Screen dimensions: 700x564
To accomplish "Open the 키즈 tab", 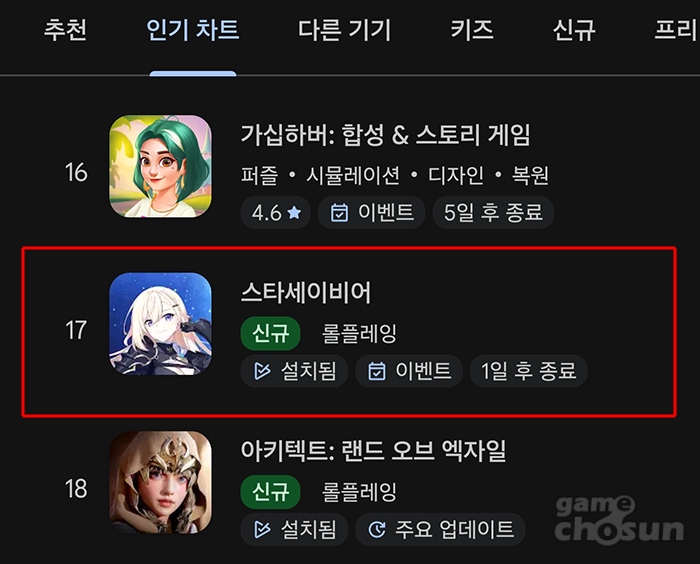I will (x=472, y=30).
